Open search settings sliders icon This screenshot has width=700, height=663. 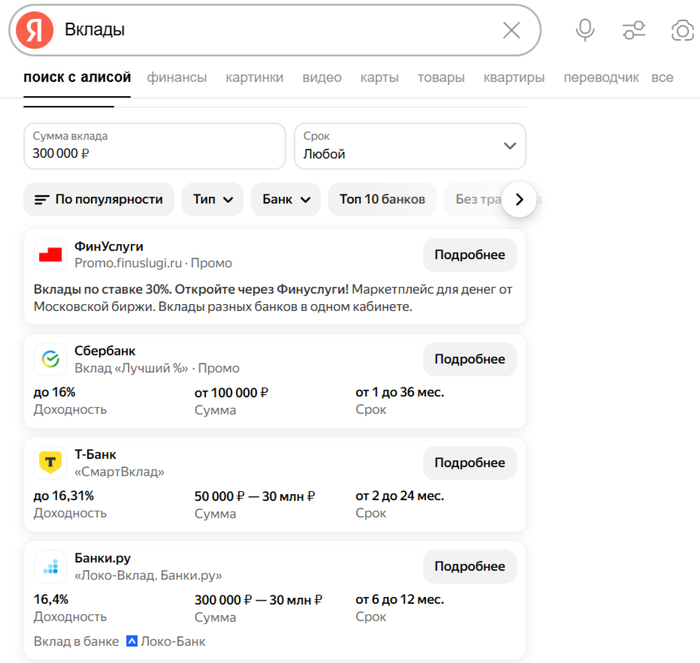(x=634, y=30)
